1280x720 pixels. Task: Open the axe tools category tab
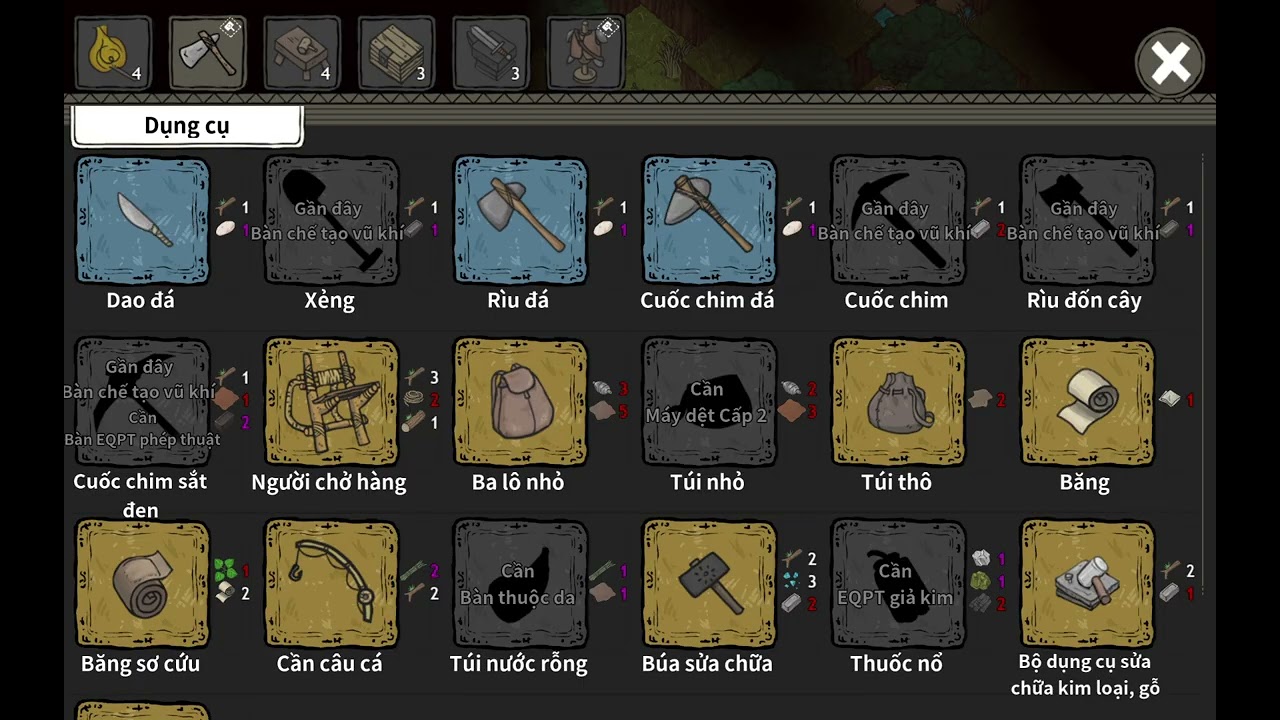point(208,53)
